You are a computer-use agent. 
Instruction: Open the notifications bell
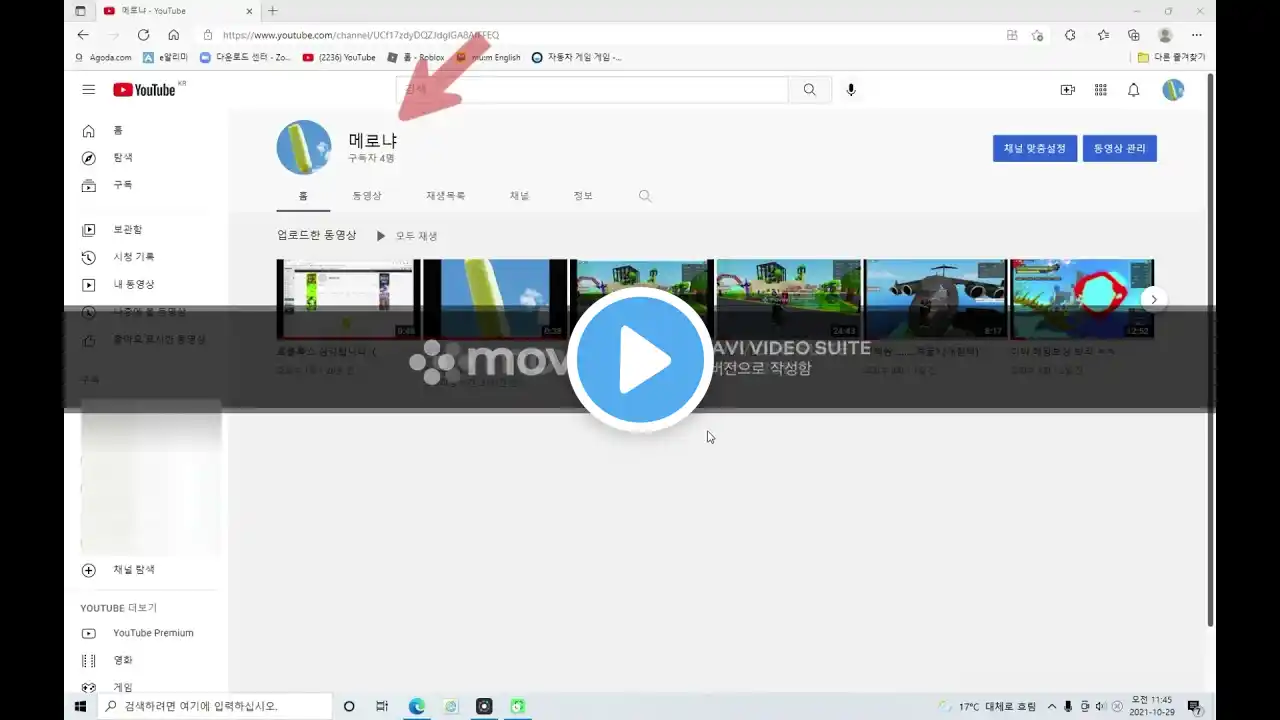(1133, 90)
